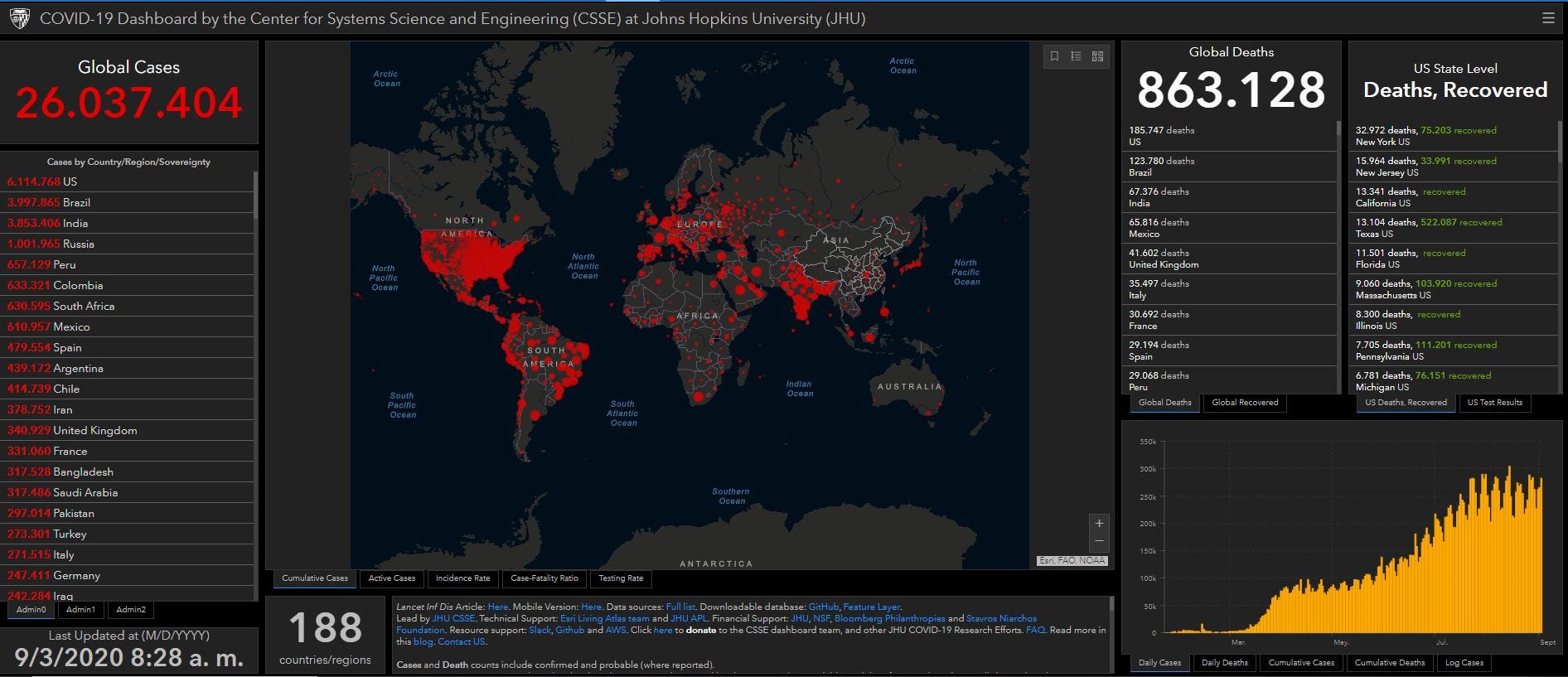Select the US Deaths, Recovered tab
The height and width of the screenshot is (677, 1568).
point(1406,403)
